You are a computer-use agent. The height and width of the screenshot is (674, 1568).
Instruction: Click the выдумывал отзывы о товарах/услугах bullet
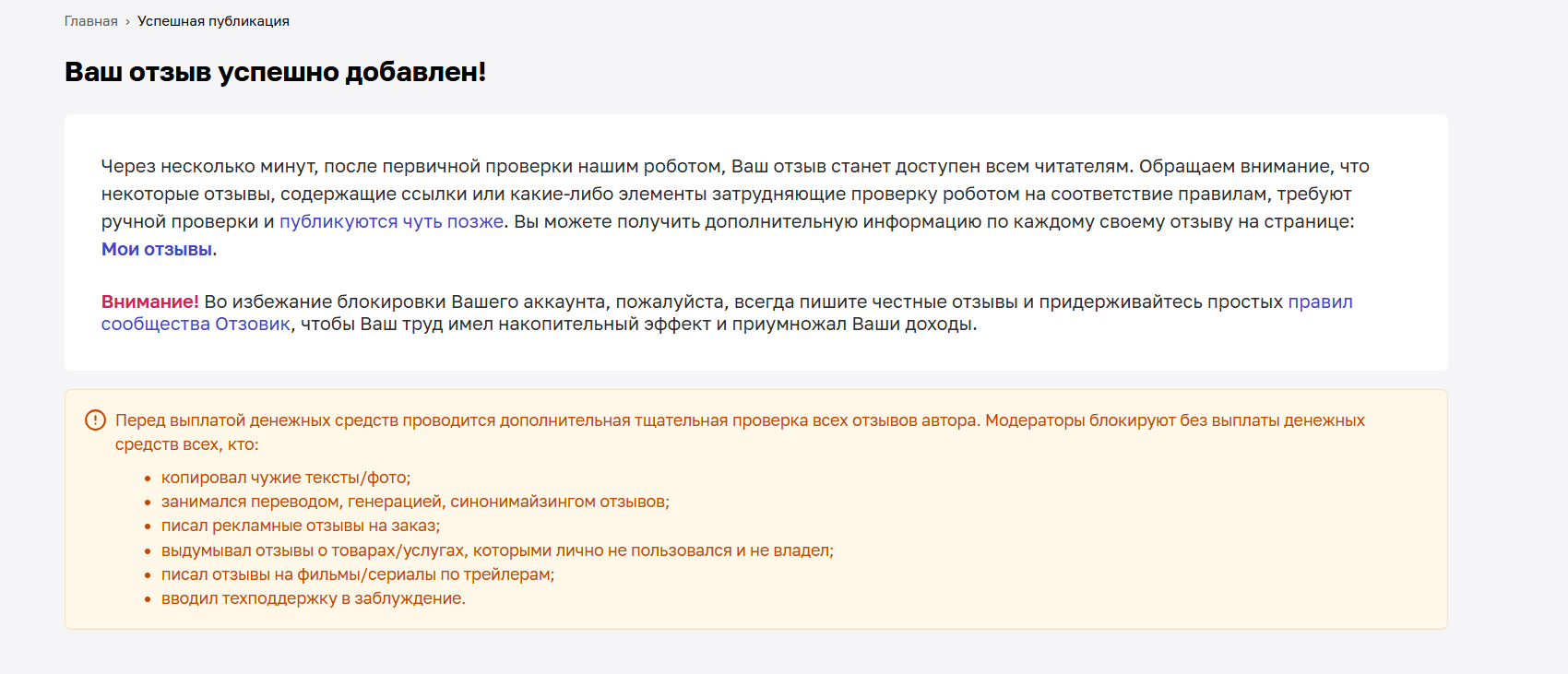click(497, 550)
